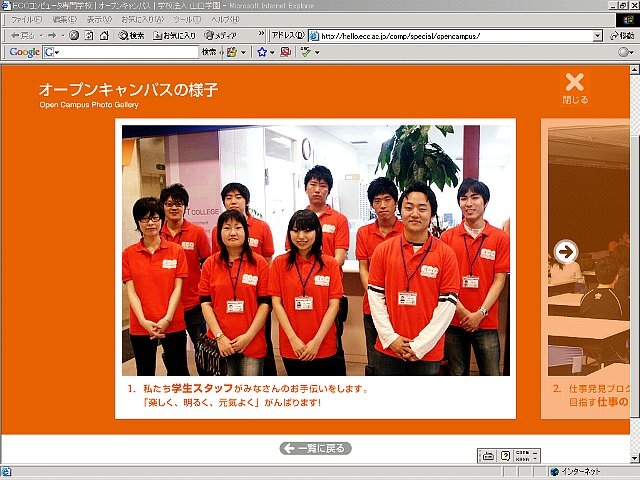This screenshot has width=640, height=480.
Task: Open the 検索 search toolbar button
Action: (x=131, y=35)
